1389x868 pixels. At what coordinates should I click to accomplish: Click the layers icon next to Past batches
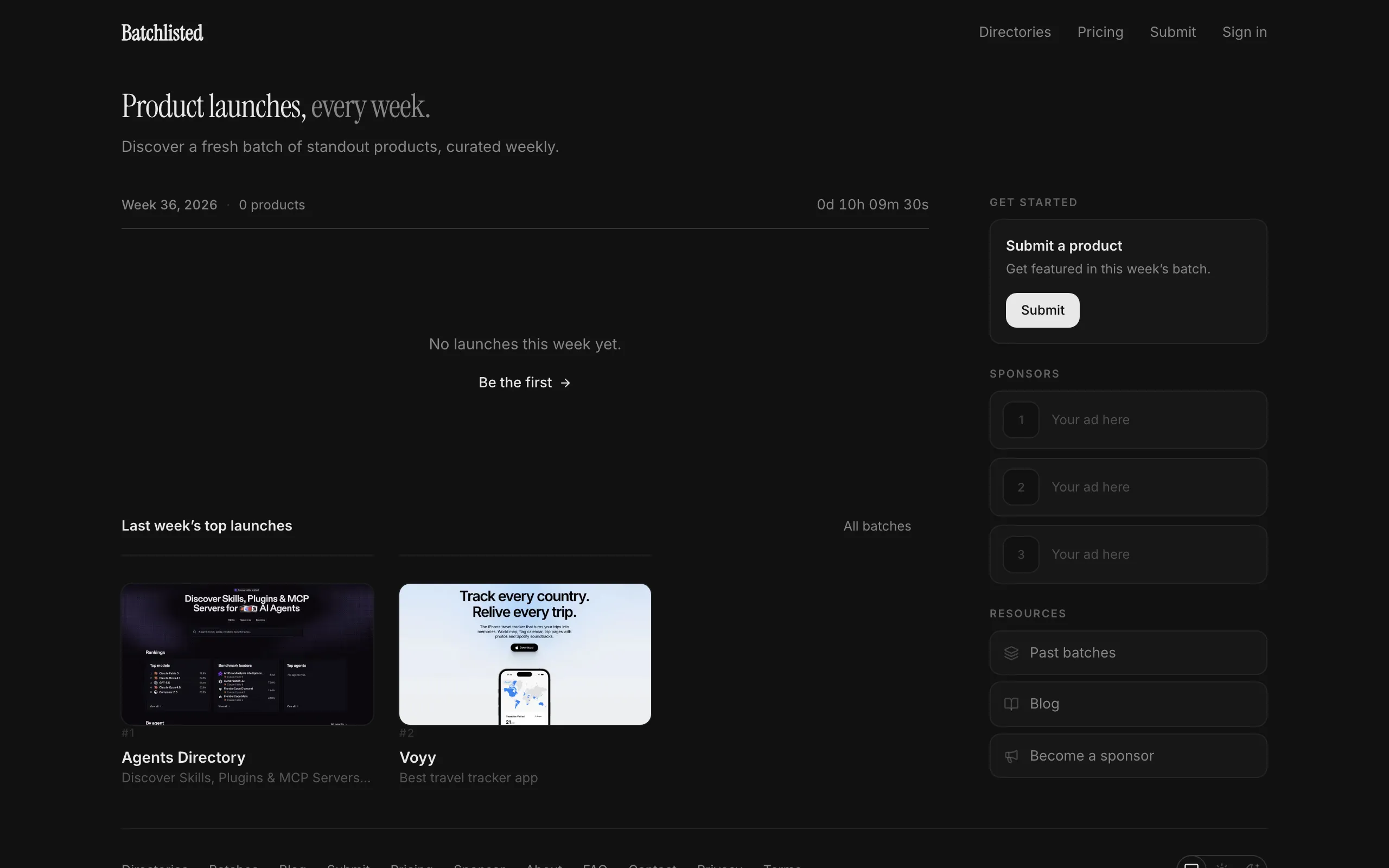[1011, 653]
